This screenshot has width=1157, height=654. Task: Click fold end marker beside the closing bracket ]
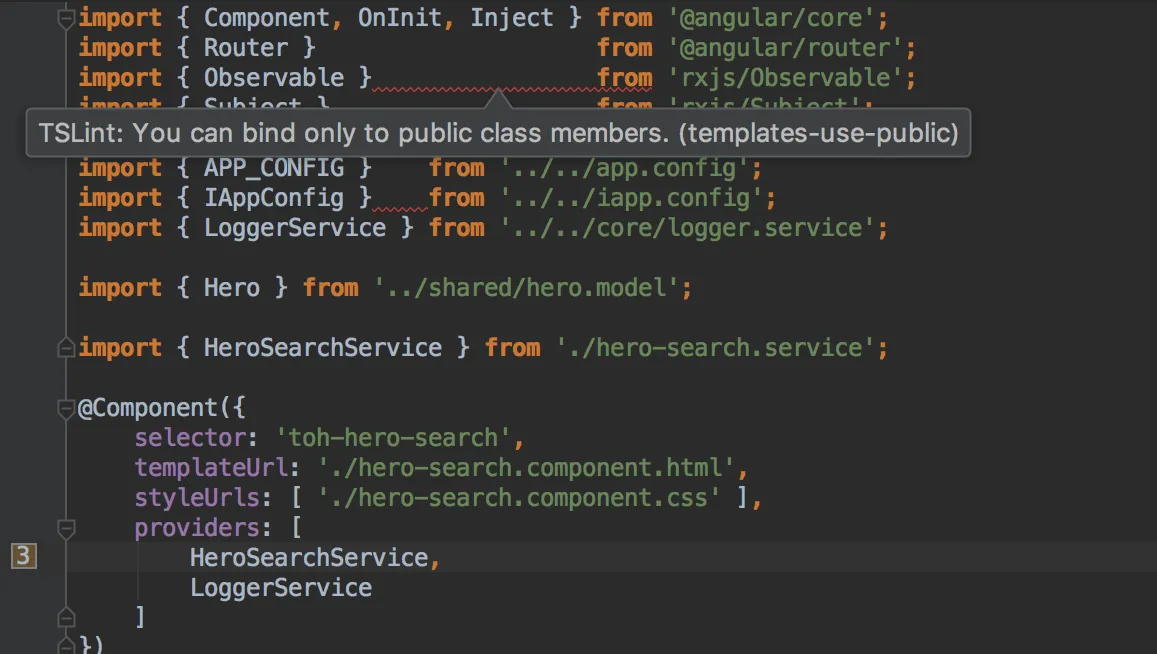(x=66, y=617)
